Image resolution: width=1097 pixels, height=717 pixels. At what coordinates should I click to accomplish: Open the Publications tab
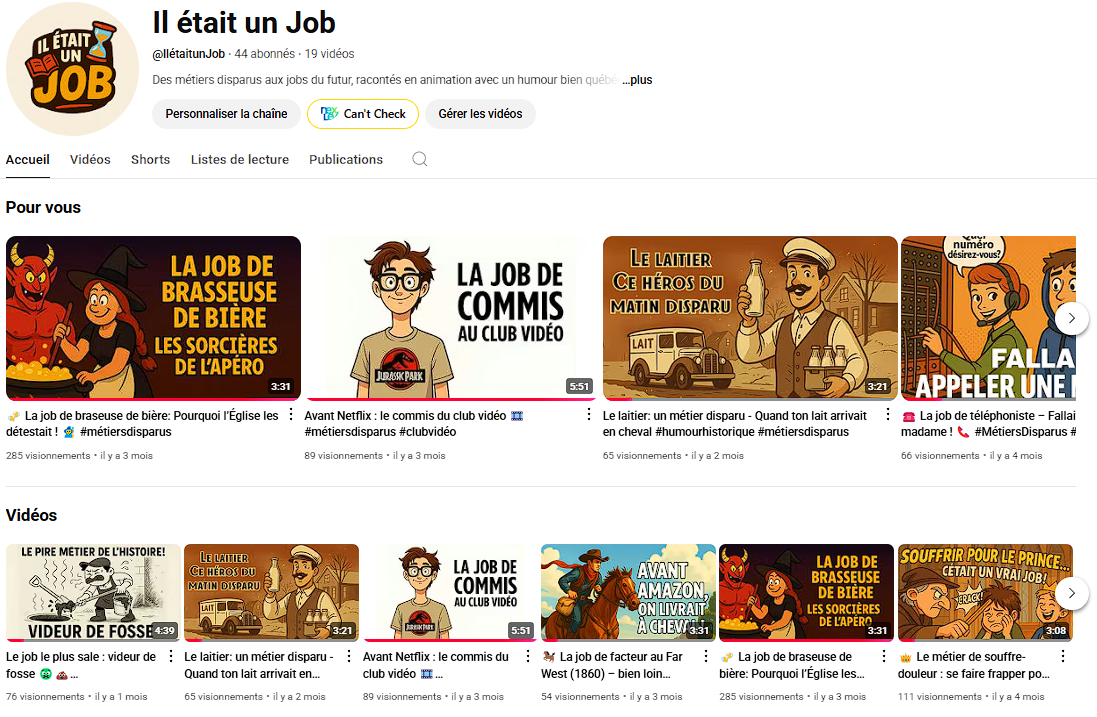point(345,159)
